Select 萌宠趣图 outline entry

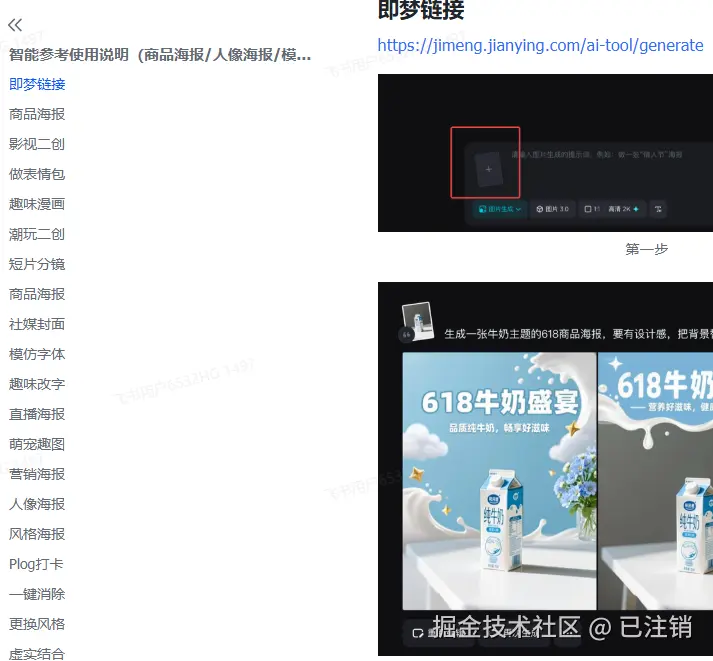point(37,444)
